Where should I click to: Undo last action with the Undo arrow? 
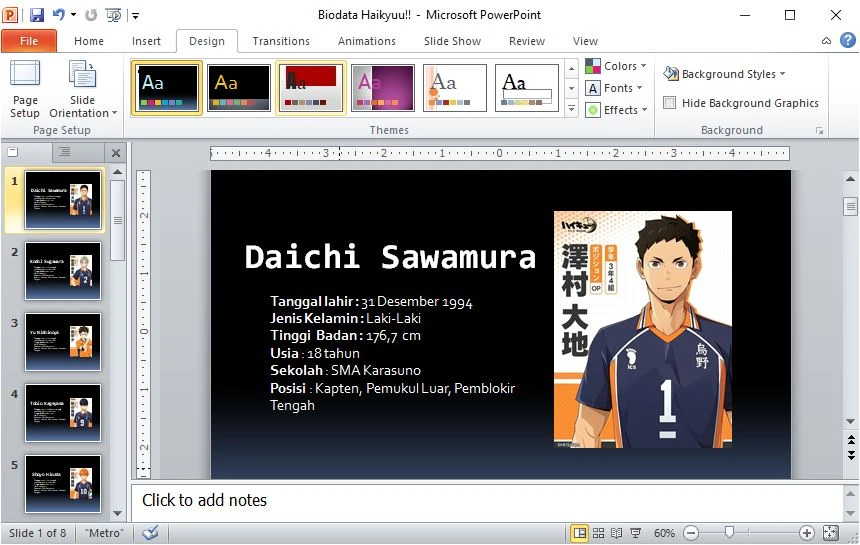click(59, 15)
